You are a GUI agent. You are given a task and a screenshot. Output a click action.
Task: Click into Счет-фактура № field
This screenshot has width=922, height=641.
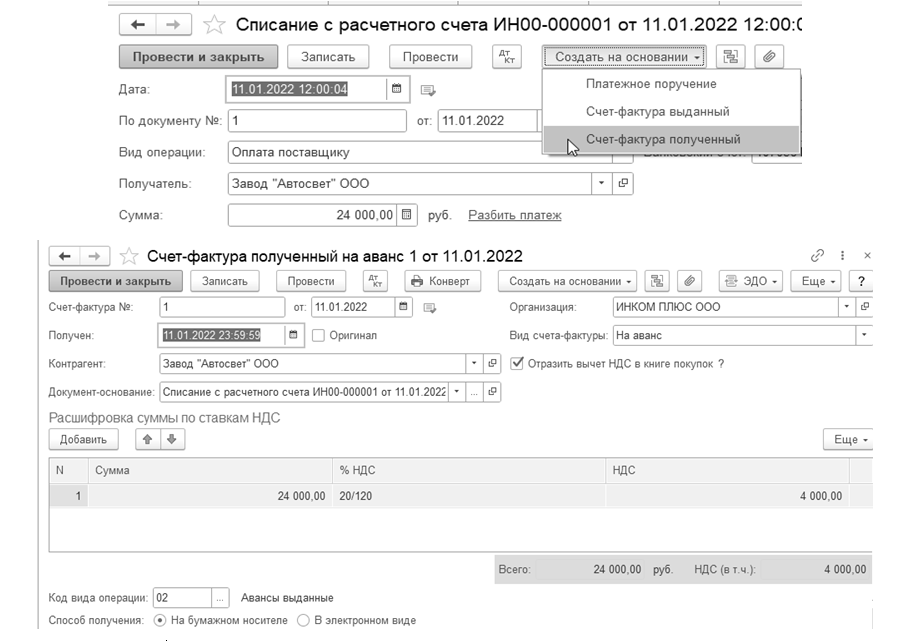222,306
